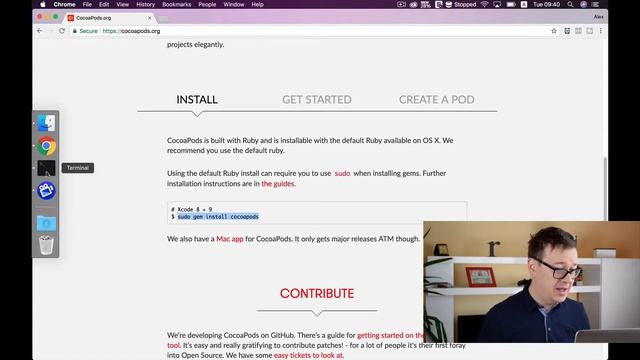Open Siri from the menu bar
Viewport: 640px width, 360px height.
(x=583, y=4)
